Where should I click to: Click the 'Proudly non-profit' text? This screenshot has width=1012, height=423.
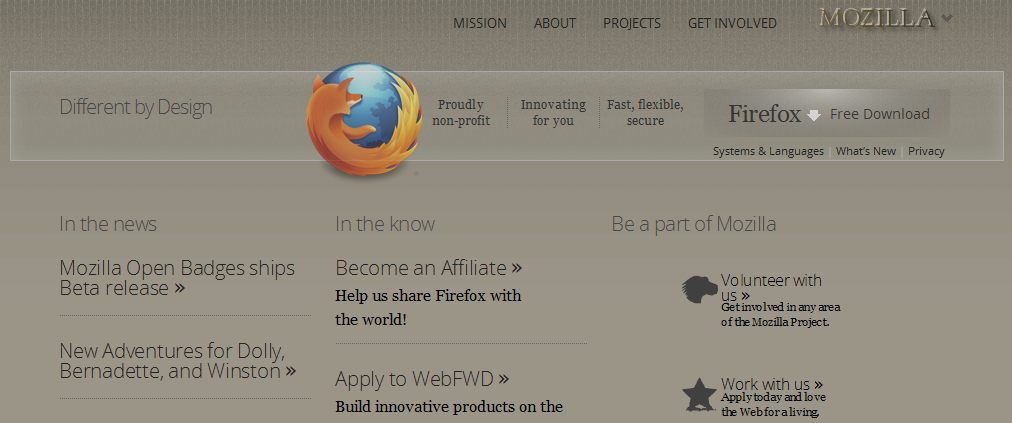(461, 112)
